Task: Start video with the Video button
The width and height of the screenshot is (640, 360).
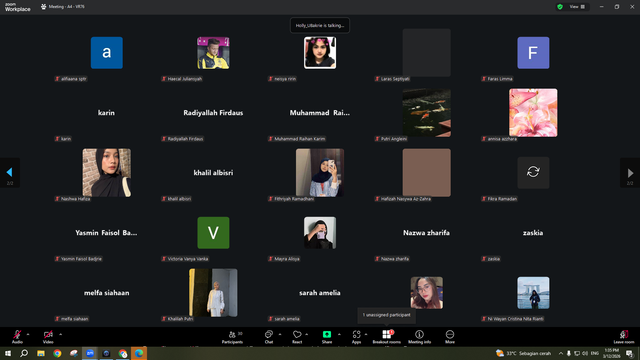Action: tap(48, 337)
